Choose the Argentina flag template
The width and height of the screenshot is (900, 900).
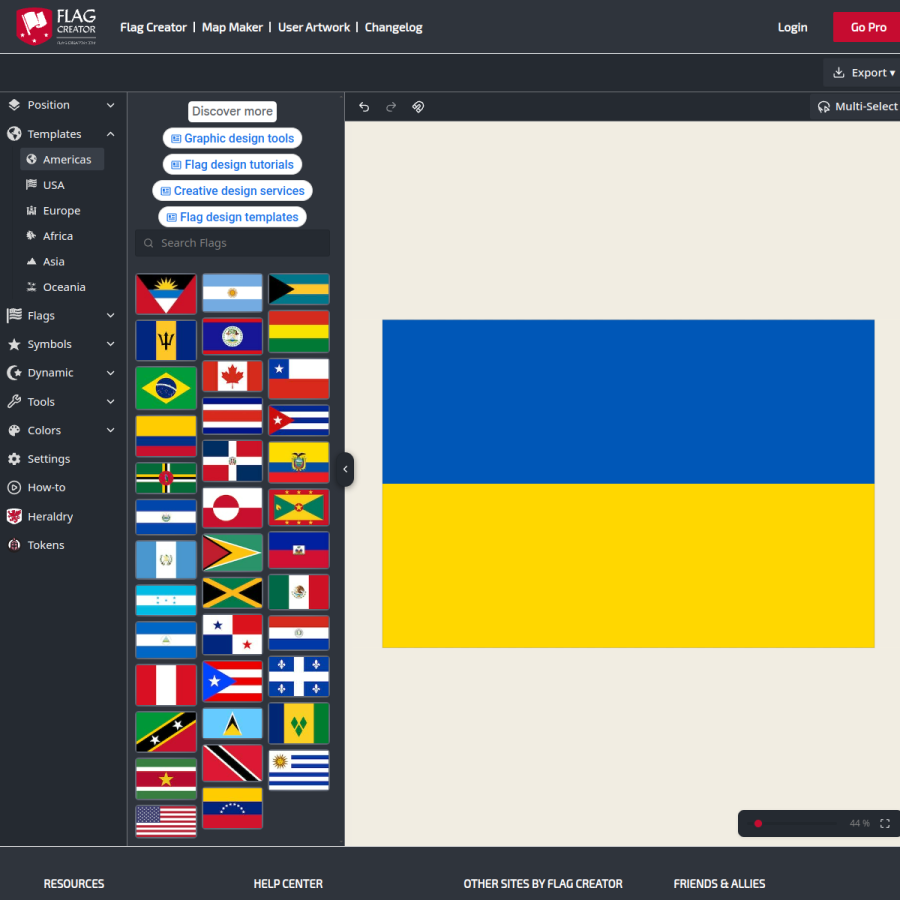tap(232, 293)
